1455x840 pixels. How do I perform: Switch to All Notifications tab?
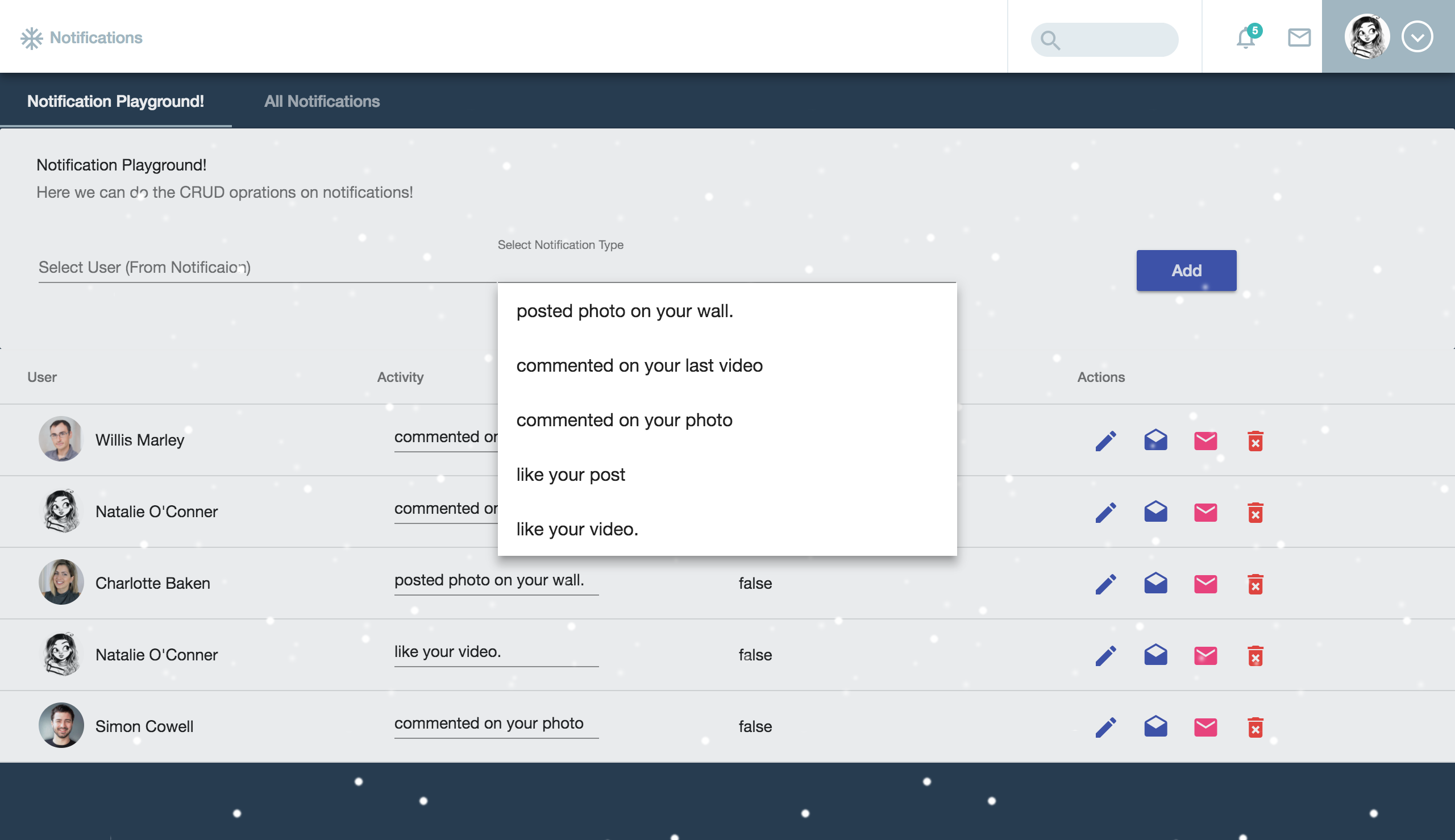(x=322, y=101)
